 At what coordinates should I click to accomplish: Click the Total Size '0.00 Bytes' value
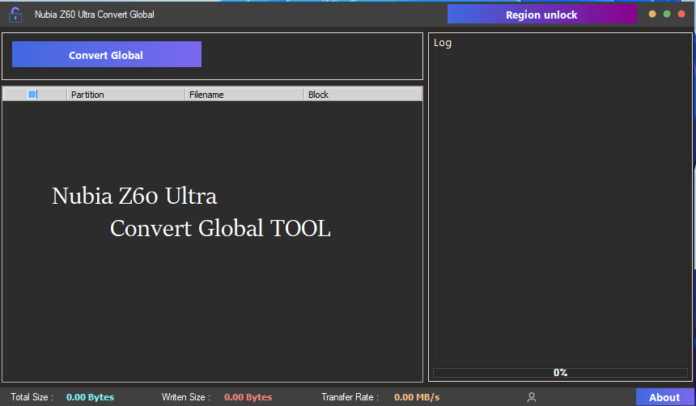90,397
